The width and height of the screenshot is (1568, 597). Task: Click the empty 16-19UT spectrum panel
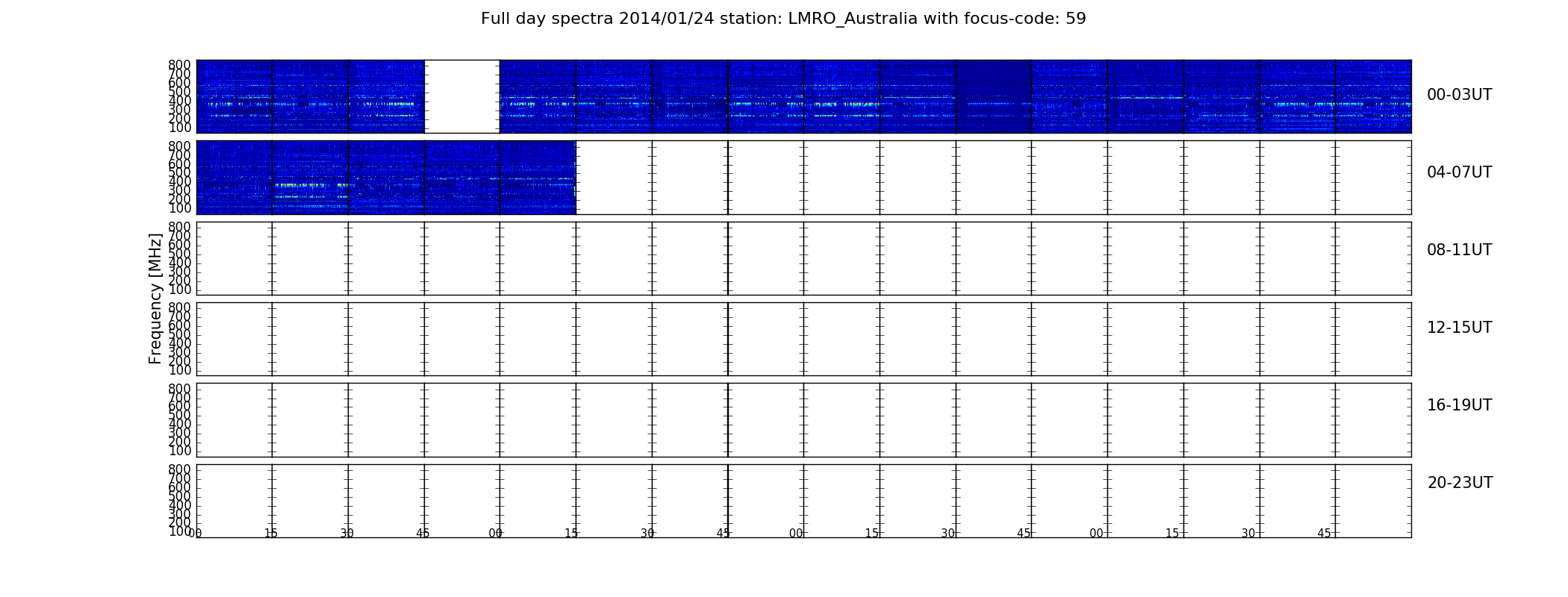[803, 420]
